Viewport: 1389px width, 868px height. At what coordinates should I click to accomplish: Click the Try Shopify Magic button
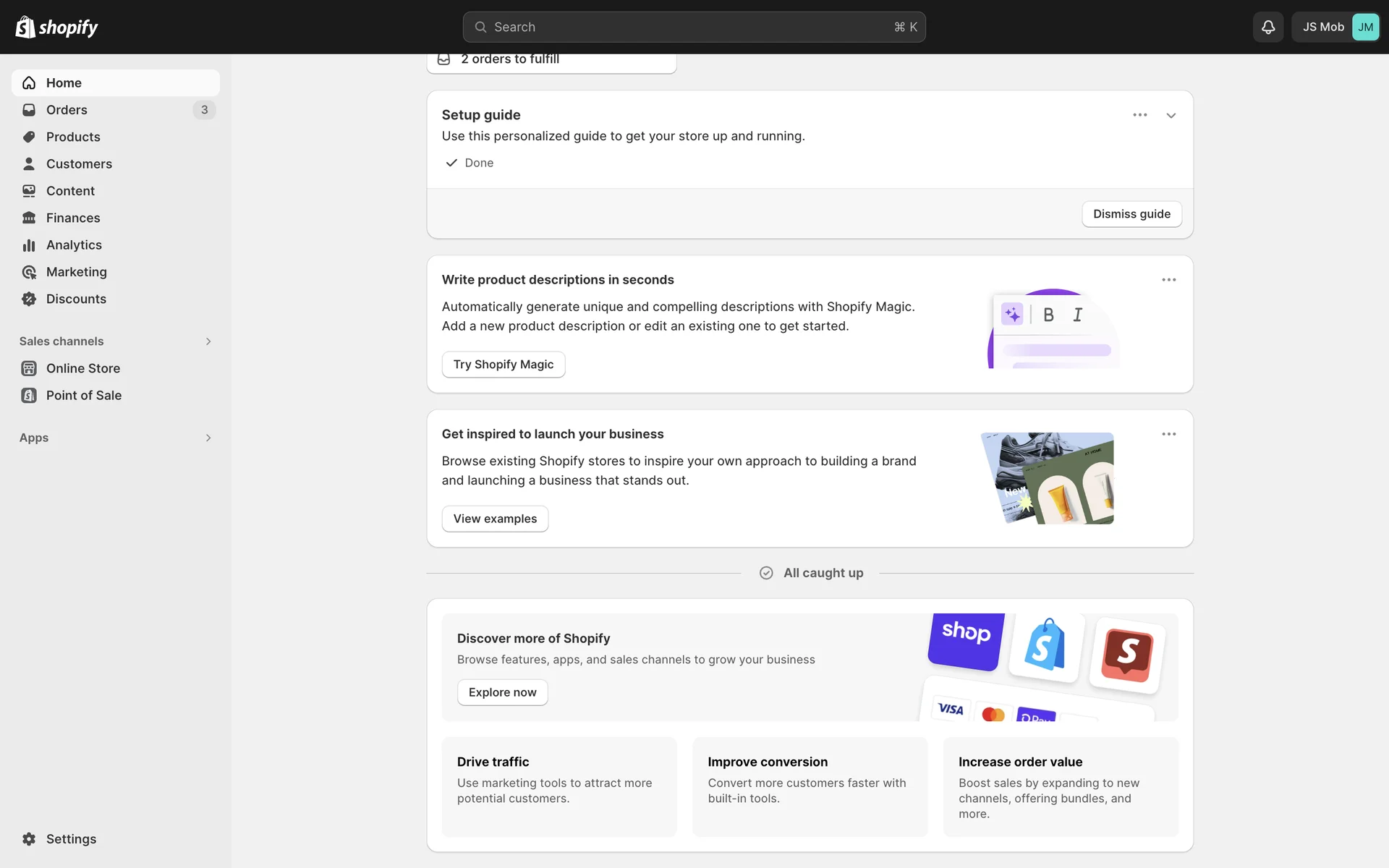pyautogui.click(x=503, y=365)
